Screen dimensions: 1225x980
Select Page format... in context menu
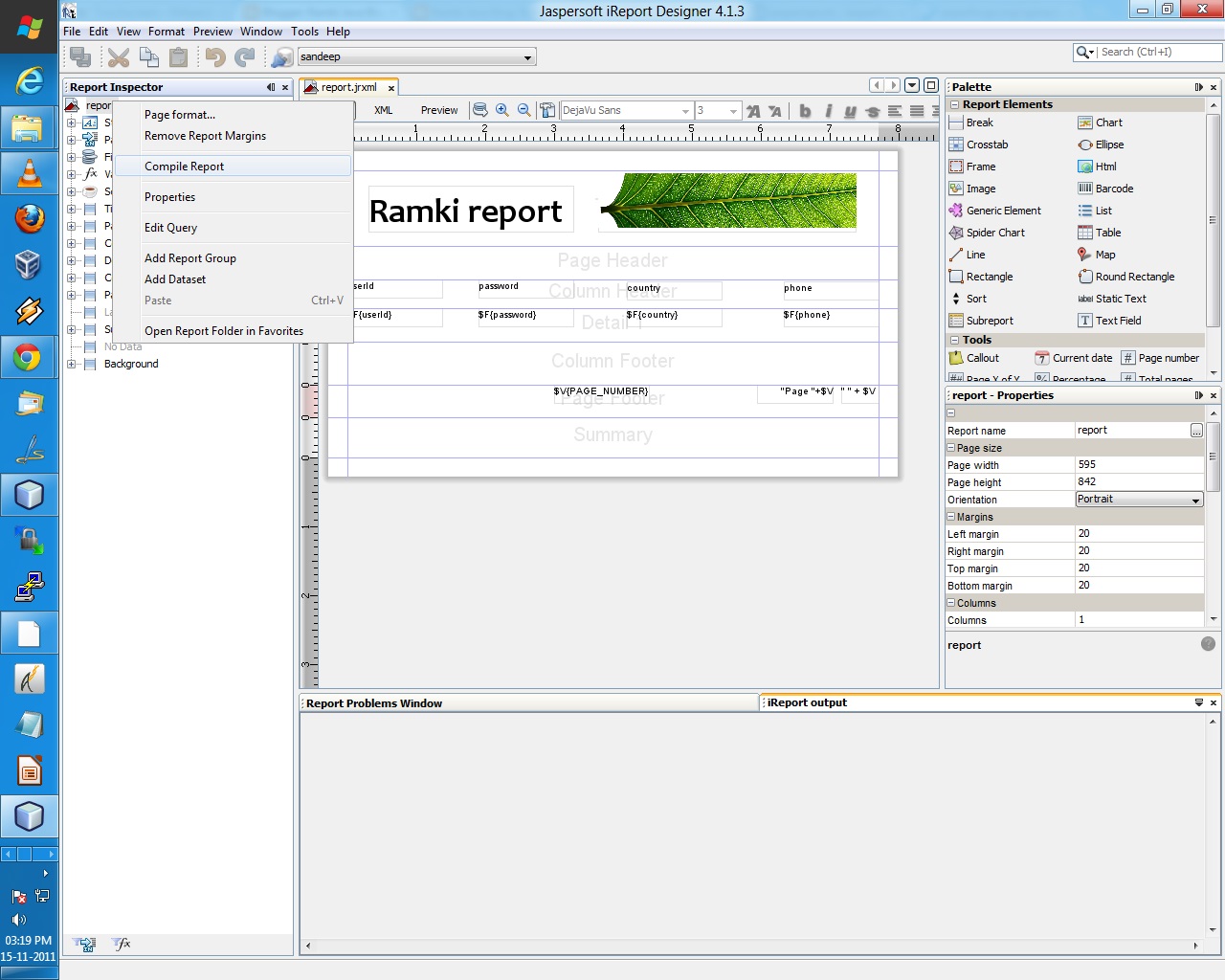point(233,115)
